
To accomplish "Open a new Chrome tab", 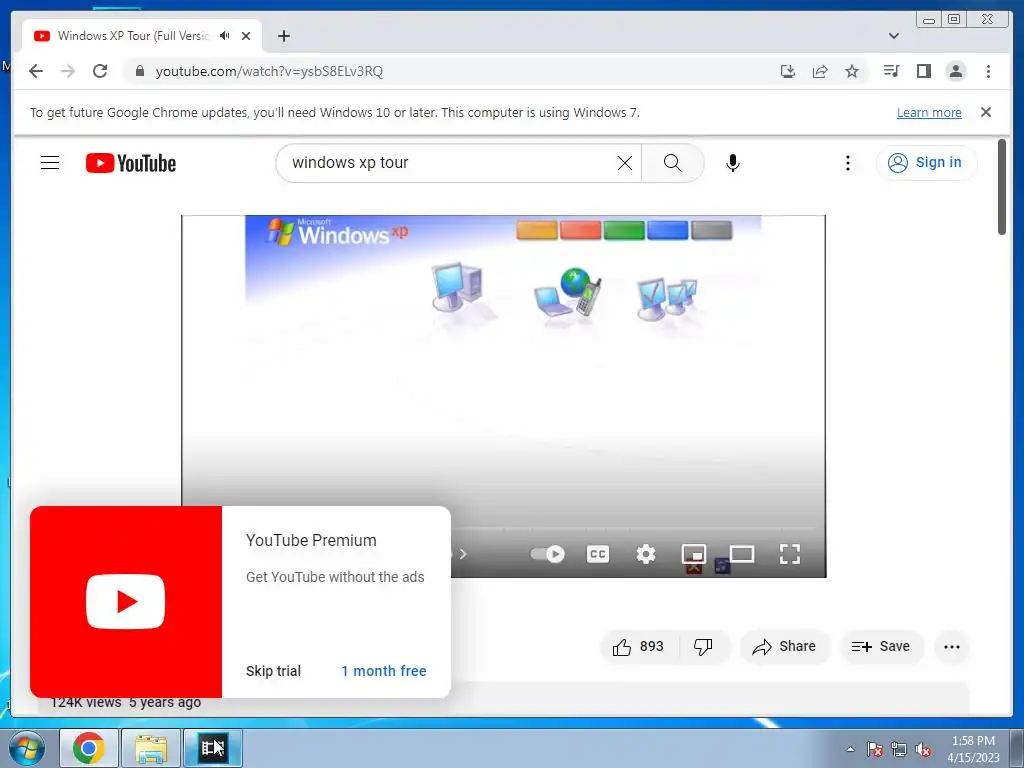I will 283,36.
